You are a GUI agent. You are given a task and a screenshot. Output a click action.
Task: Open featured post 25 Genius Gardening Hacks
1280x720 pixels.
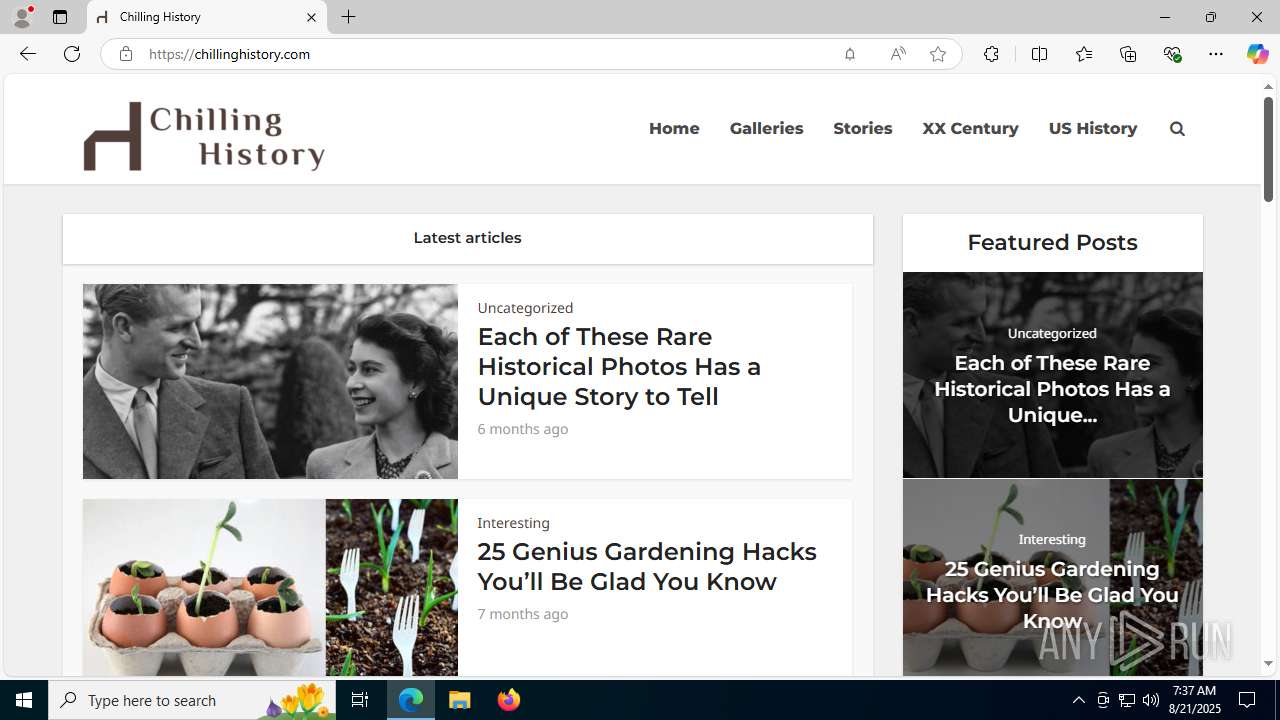coord(1052,595)
